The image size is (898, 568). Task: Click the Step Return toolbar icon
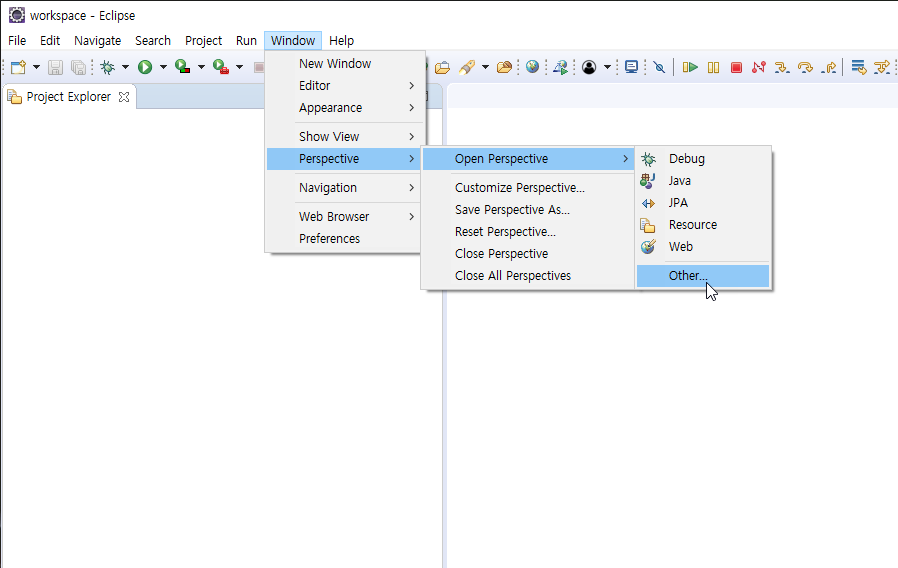(x=829, y=67)
